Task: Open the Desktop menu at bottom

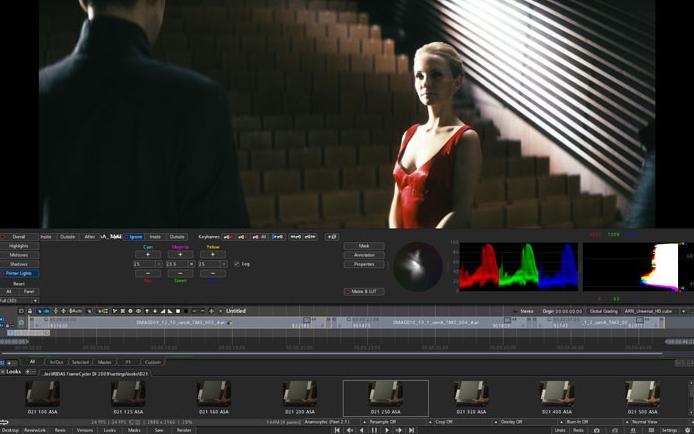Action: (x=10, y=430)
